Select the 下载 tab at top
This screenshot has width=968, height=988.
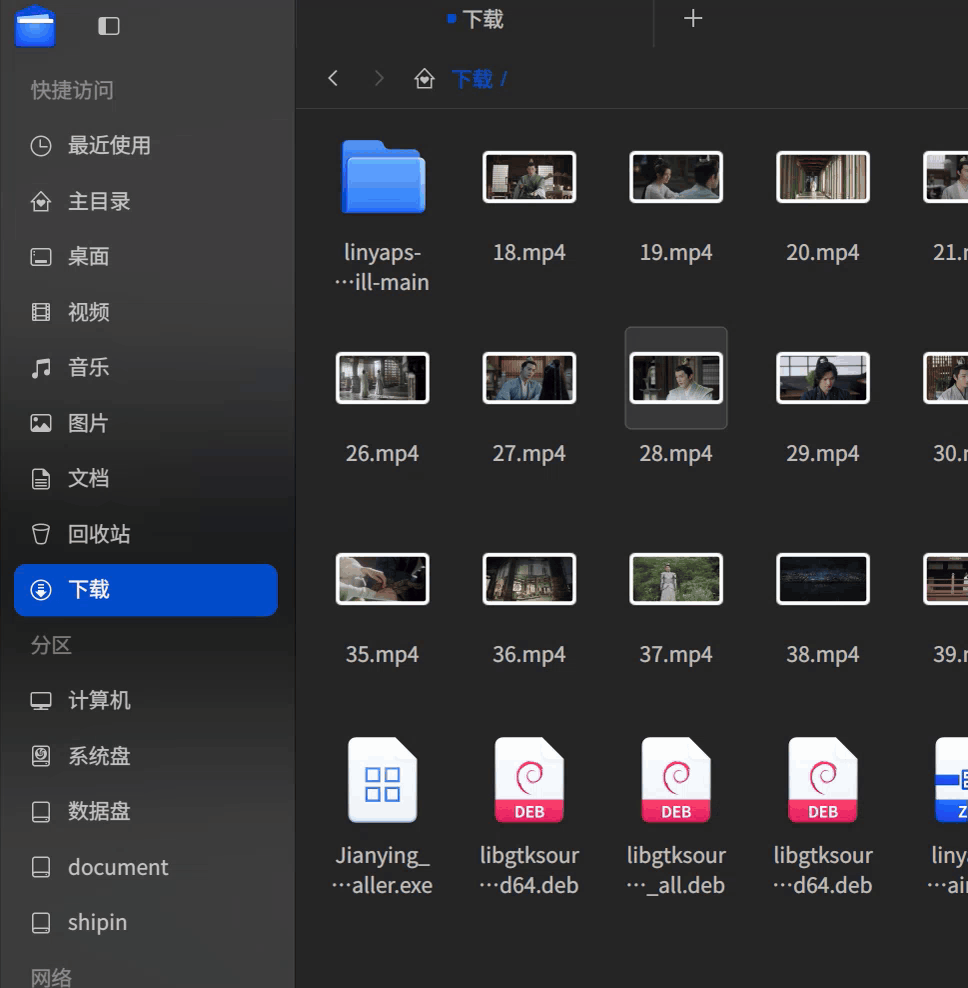pos(476,19)
